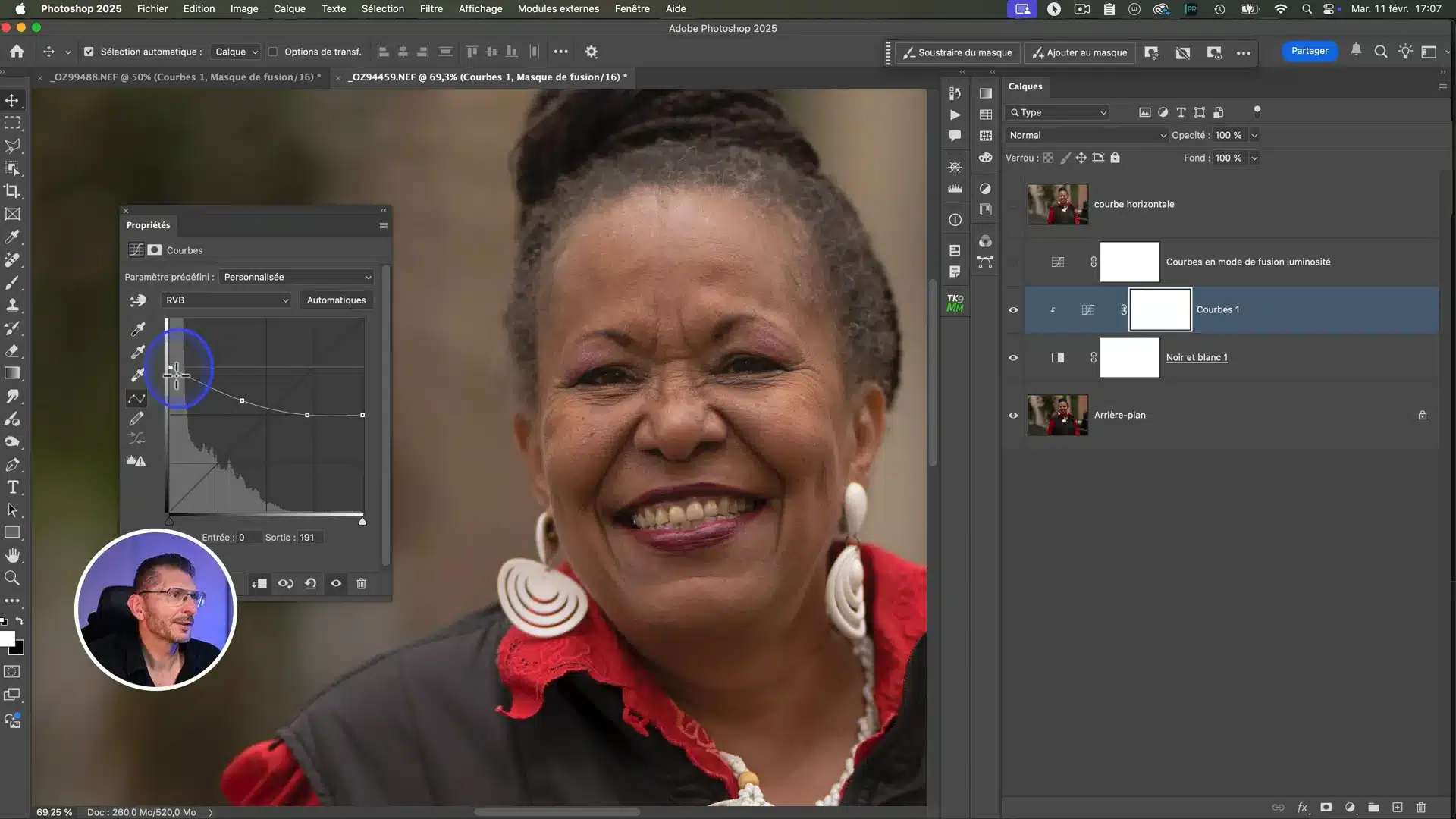
Task: Choose the pencil draw curve icon
Action: pos(136,419)
